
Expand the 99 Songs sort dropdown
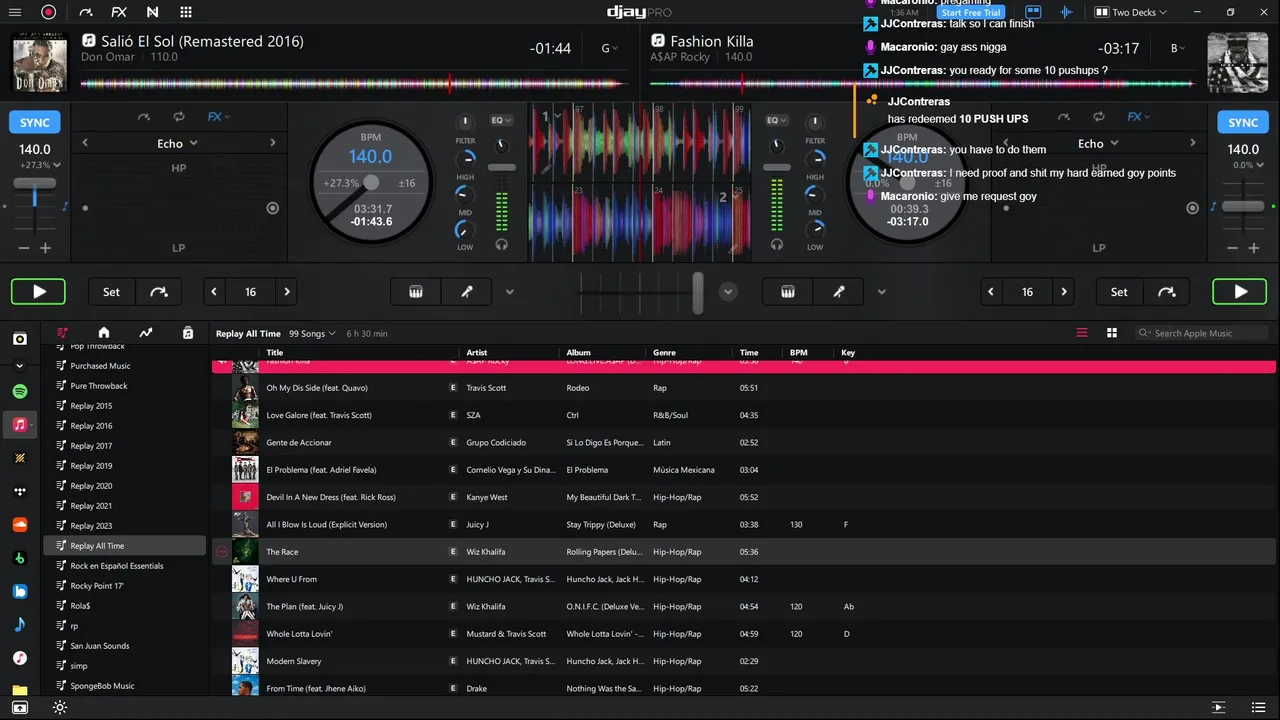point(311,333)
